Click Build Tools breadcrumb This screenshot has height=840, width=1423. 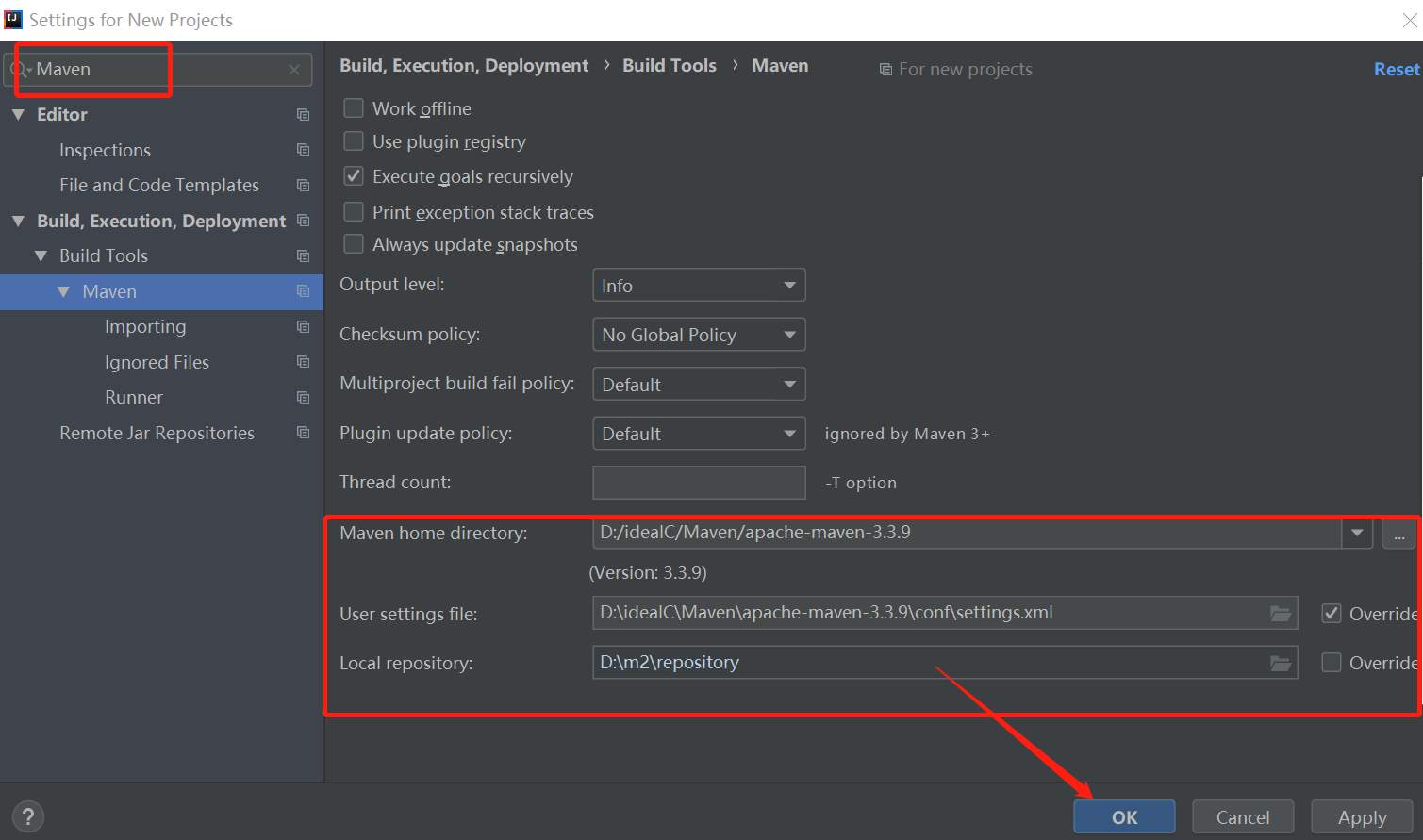[x=670, y=65]
